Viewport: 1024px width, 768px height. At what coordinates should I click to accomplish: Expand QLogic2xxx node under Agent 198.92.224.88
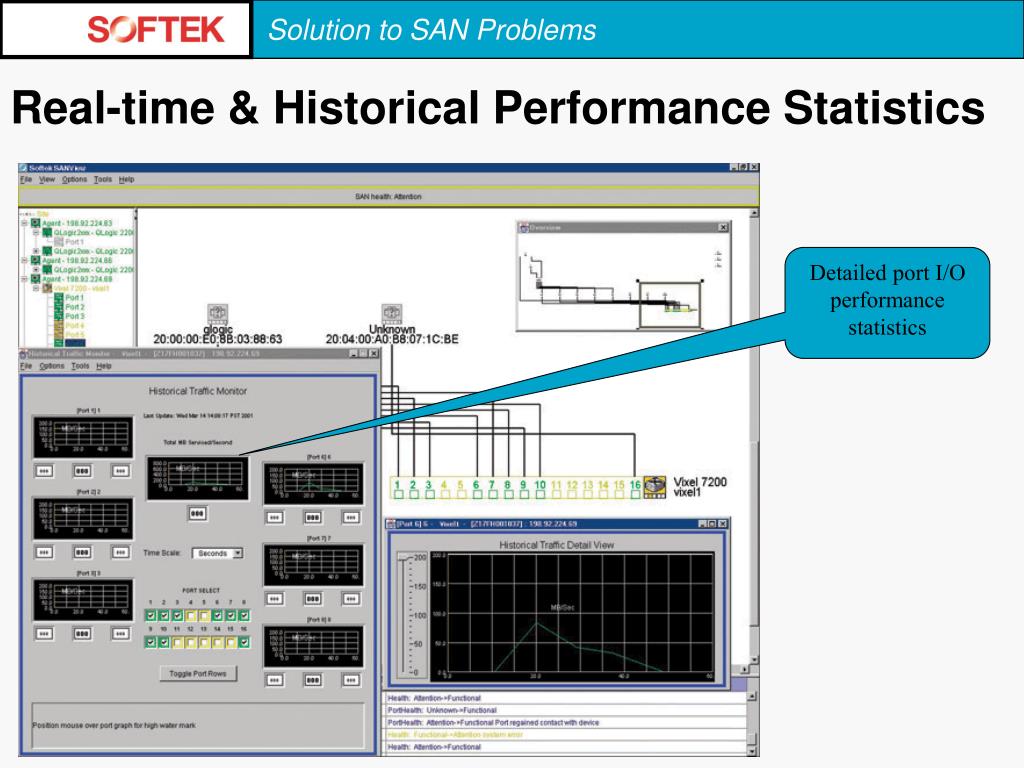click(37, 269)
